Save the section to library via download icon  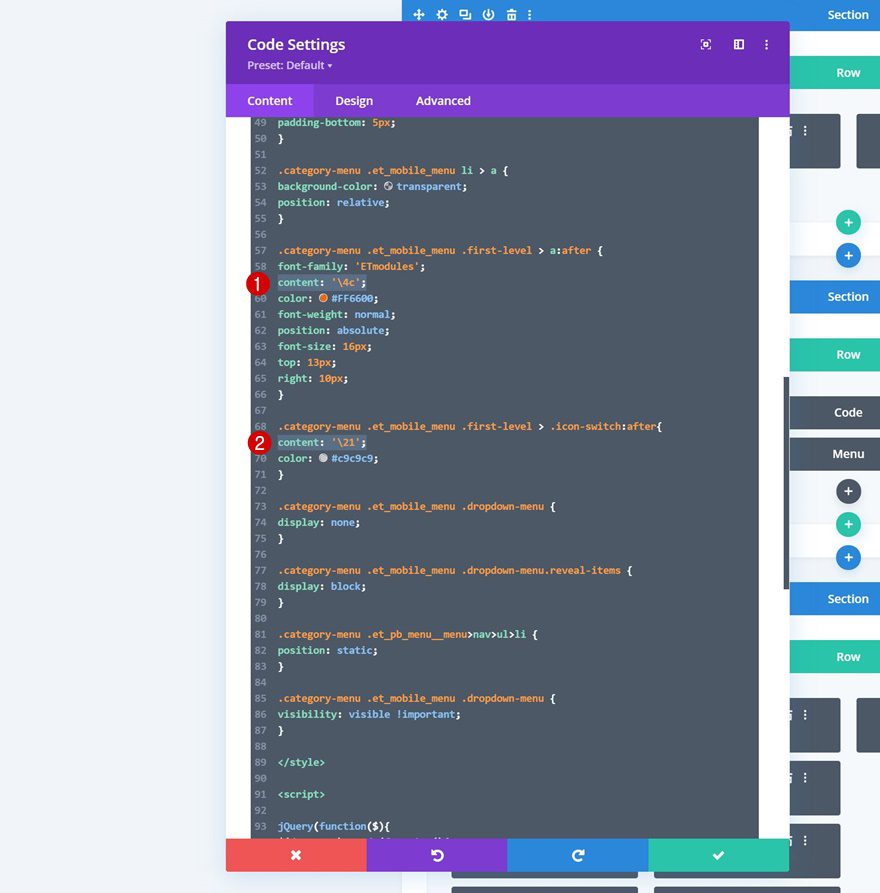click(488, 14)
